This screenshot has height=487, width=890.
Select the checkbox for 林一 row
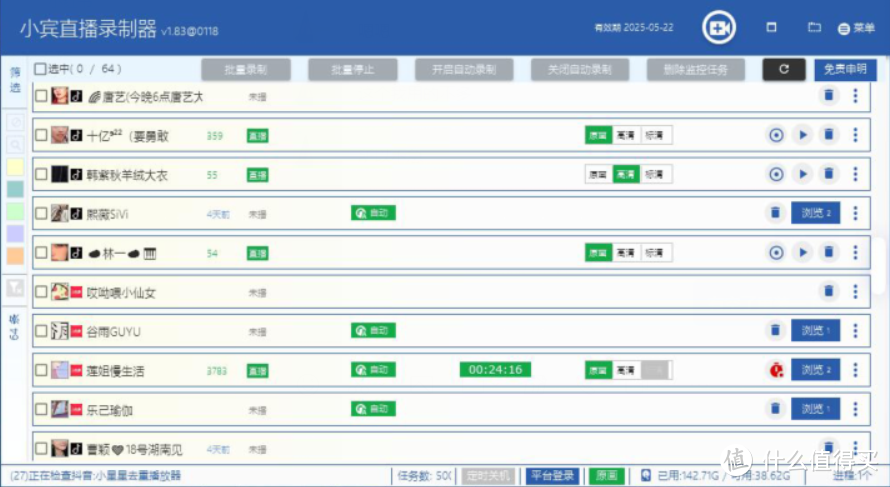41,253
